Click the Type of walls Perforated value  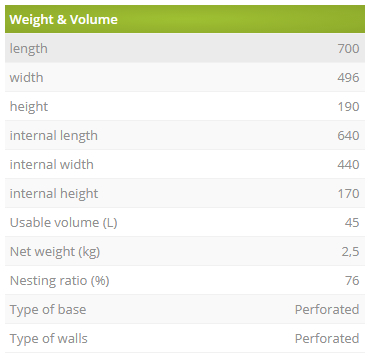pos(327,339)
